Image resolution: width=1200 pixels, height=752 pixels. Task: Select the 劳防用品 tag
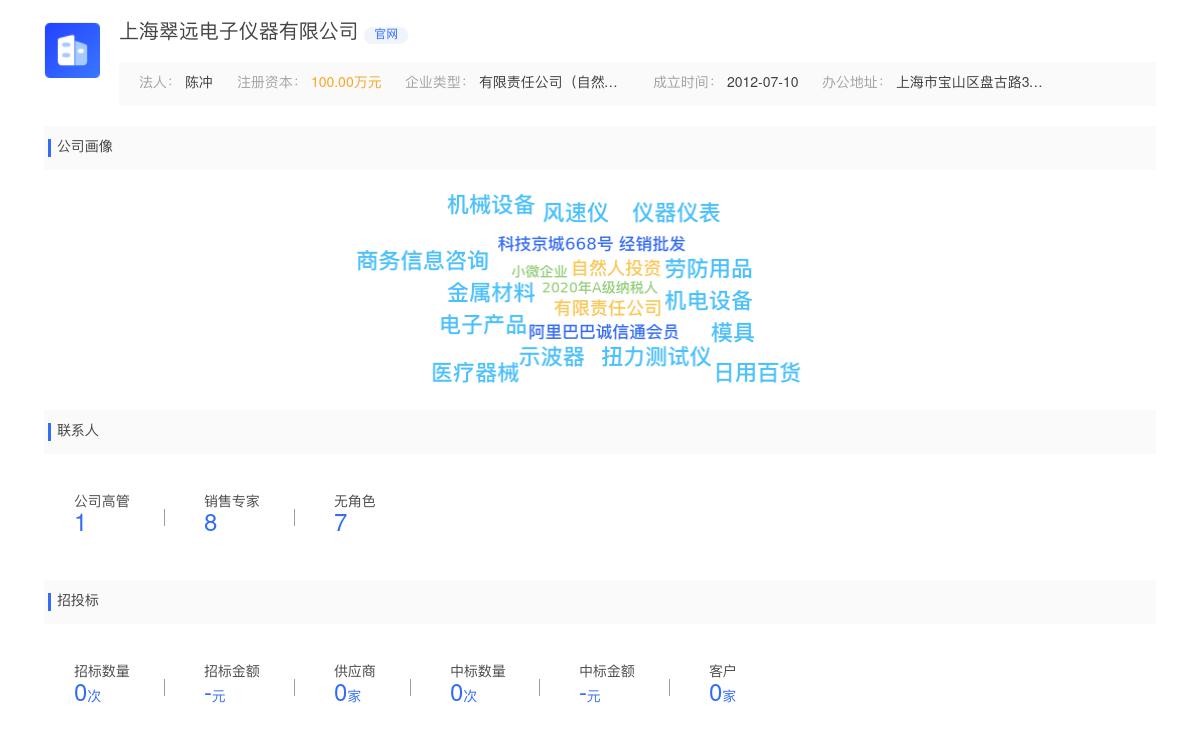[708, 269]
